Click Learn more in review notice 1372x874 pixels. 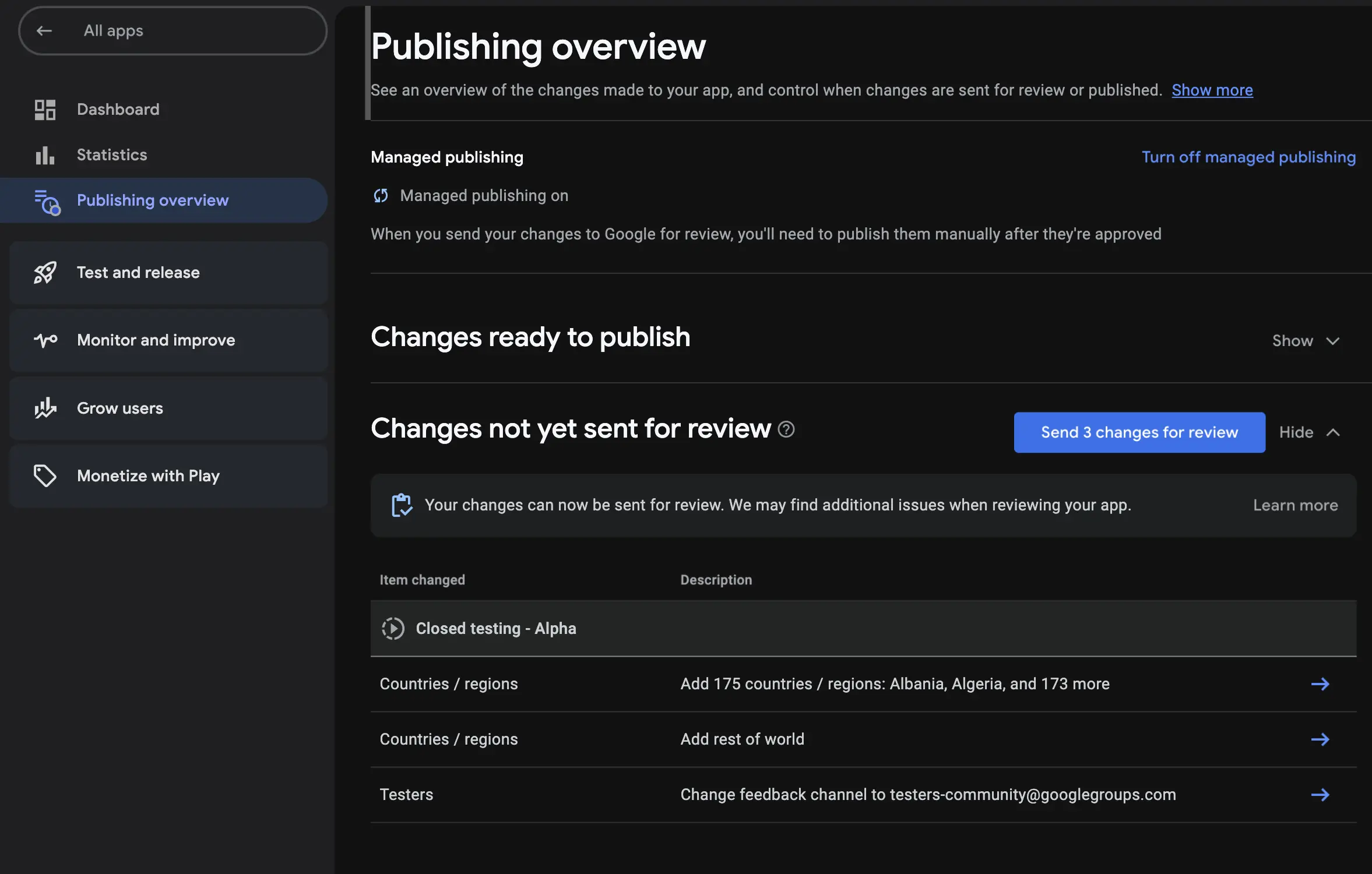pos(1295,505)
